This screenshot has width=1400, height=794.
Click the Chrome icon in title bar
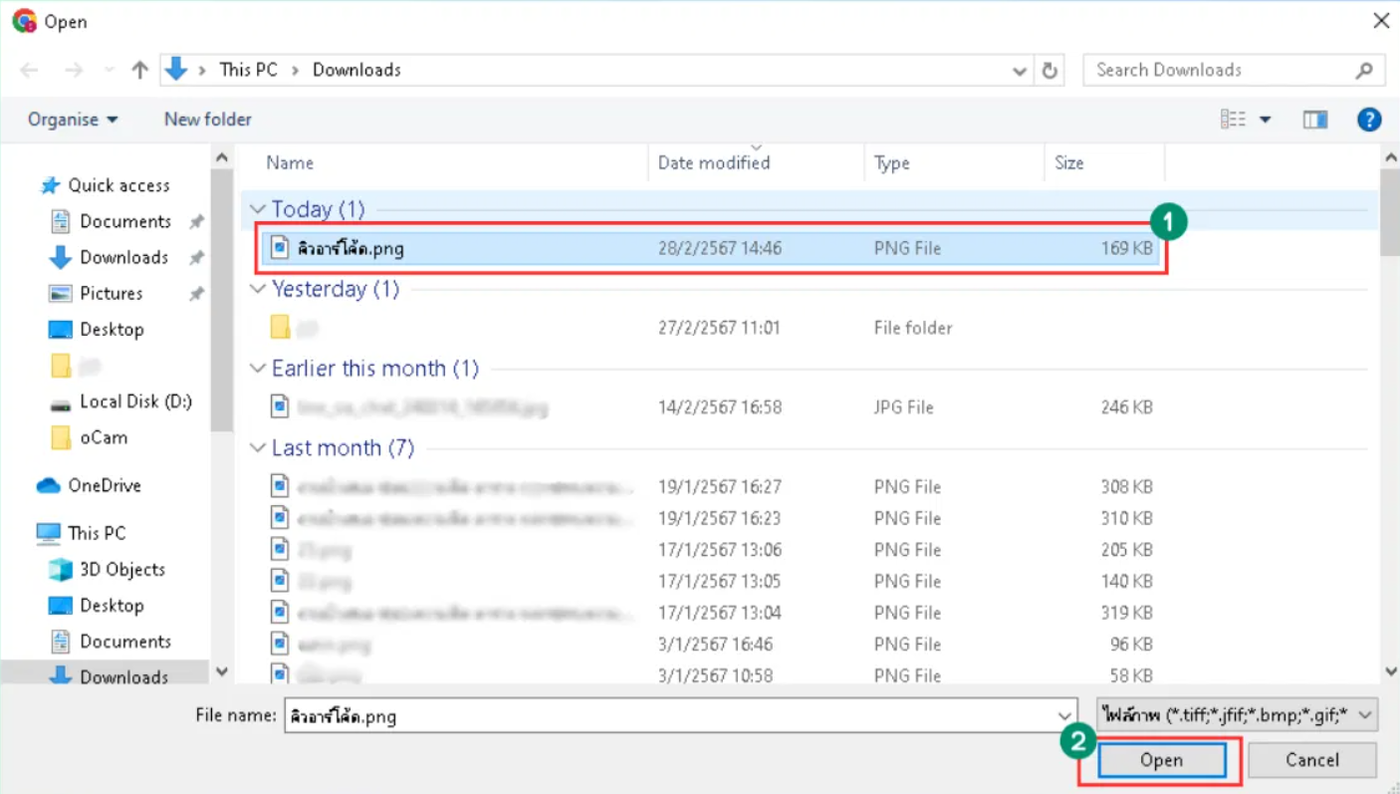click(23, 21)
